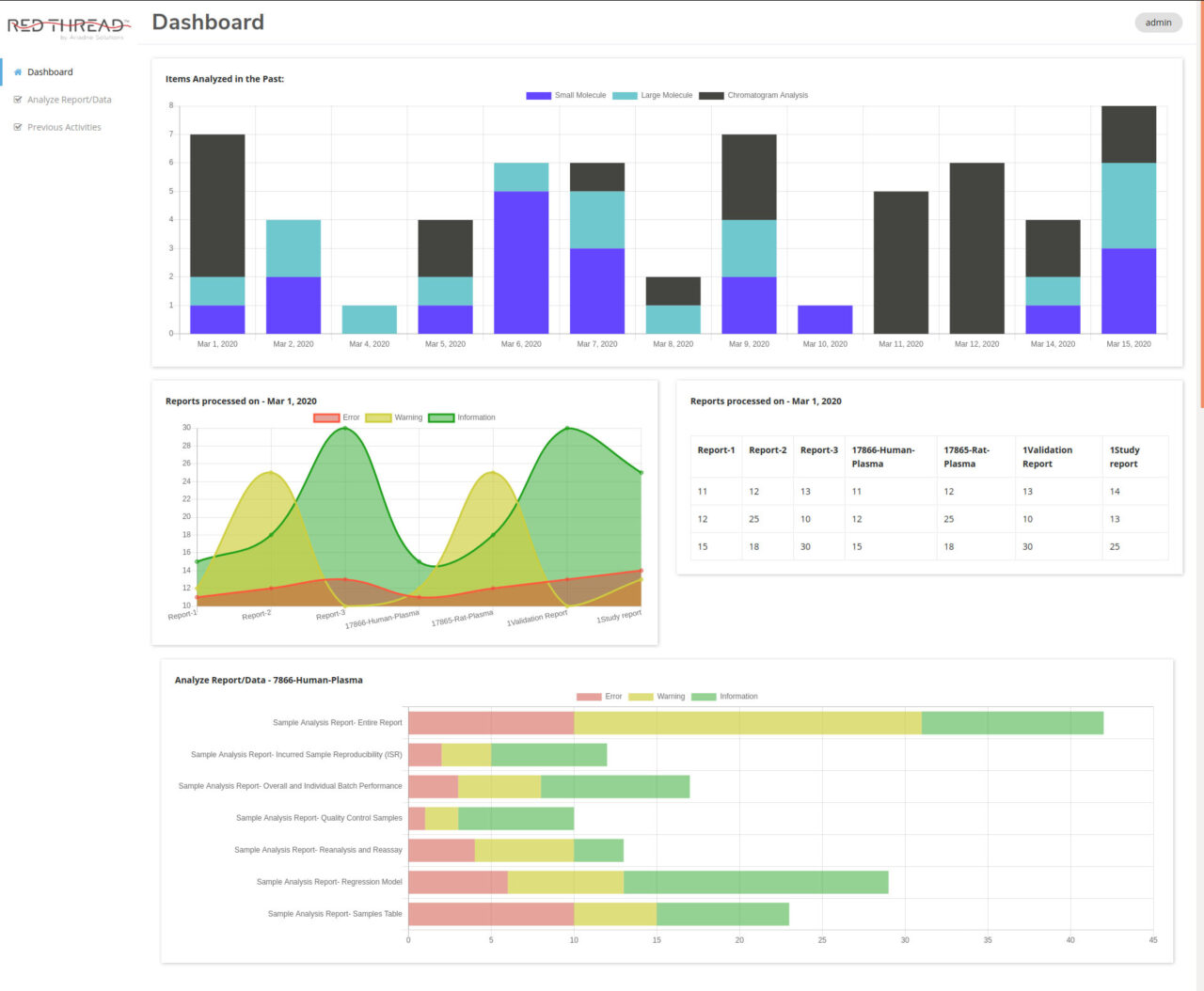
Task: Hide the Chromatogram Analysis series via legend
Action: [711, 96]
